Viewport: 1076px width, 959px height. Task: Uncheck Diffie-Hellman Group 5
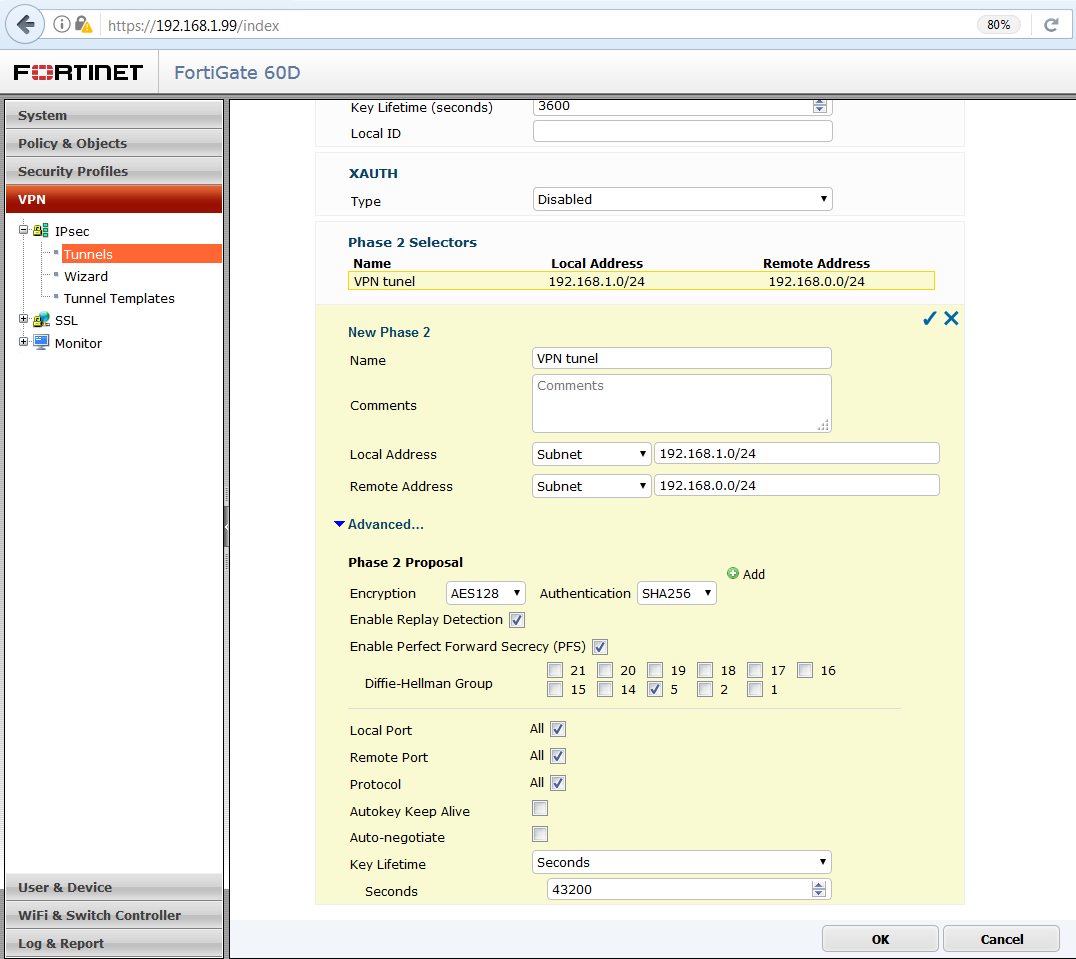pyautogui.click(x=655, y=689)
